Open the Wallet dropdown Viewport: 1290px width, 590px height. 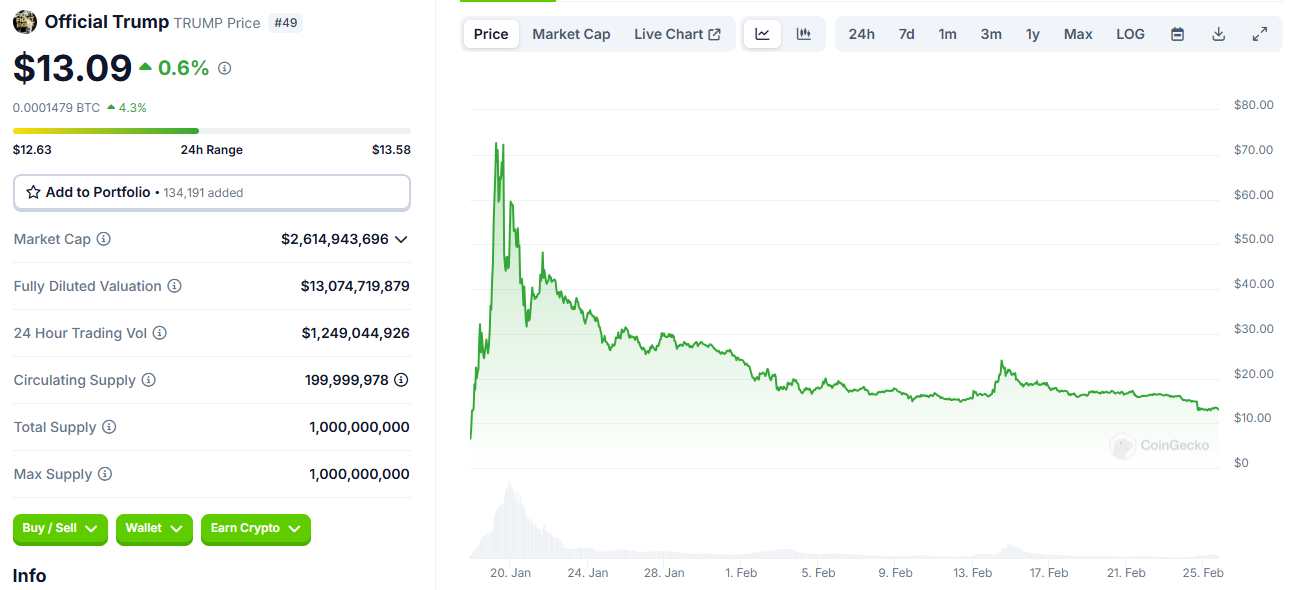pyautogui.click(x=154, y=529)
